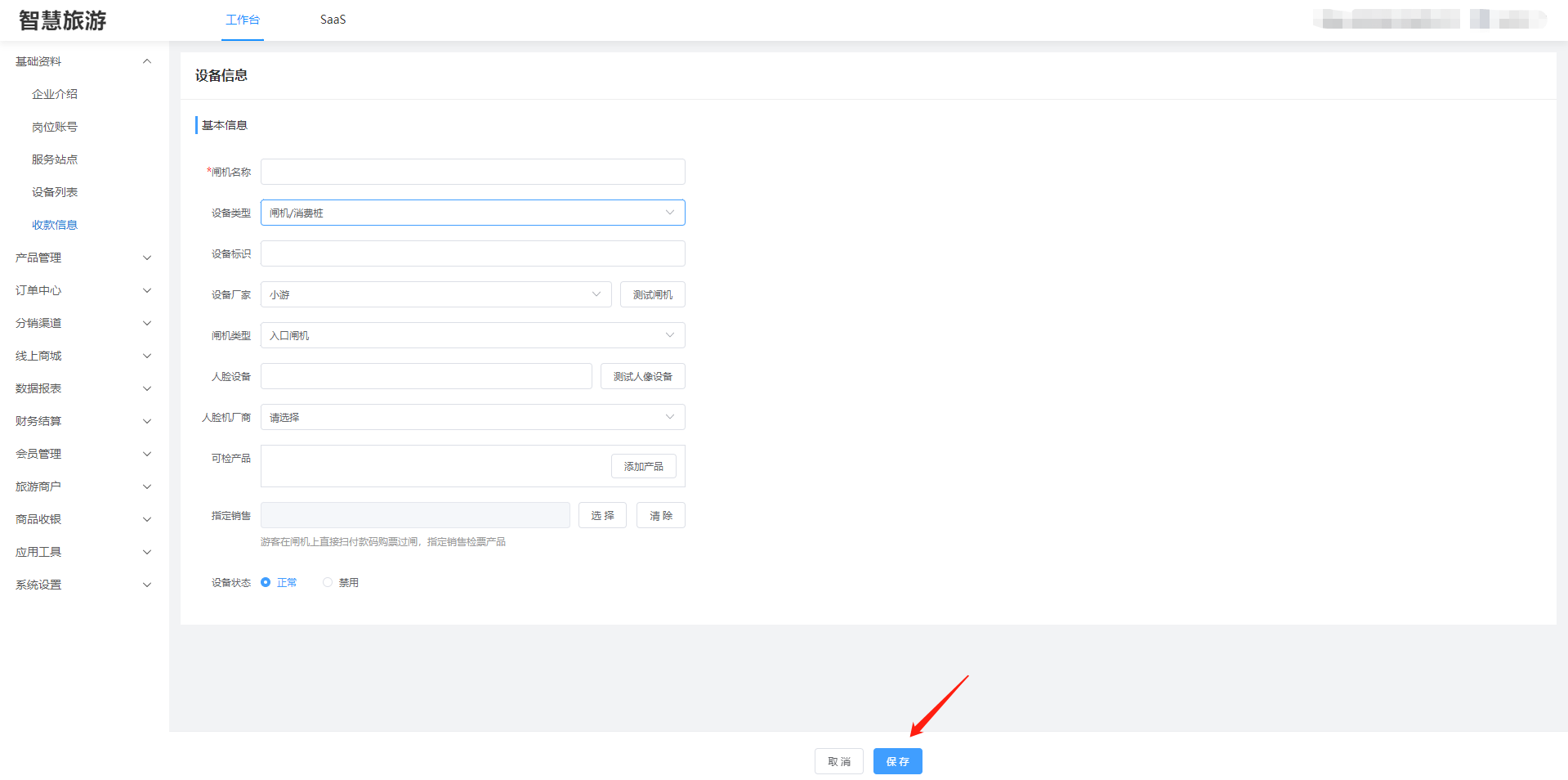Click the 取消 button

pyautogui.click(x=838, y=761)
